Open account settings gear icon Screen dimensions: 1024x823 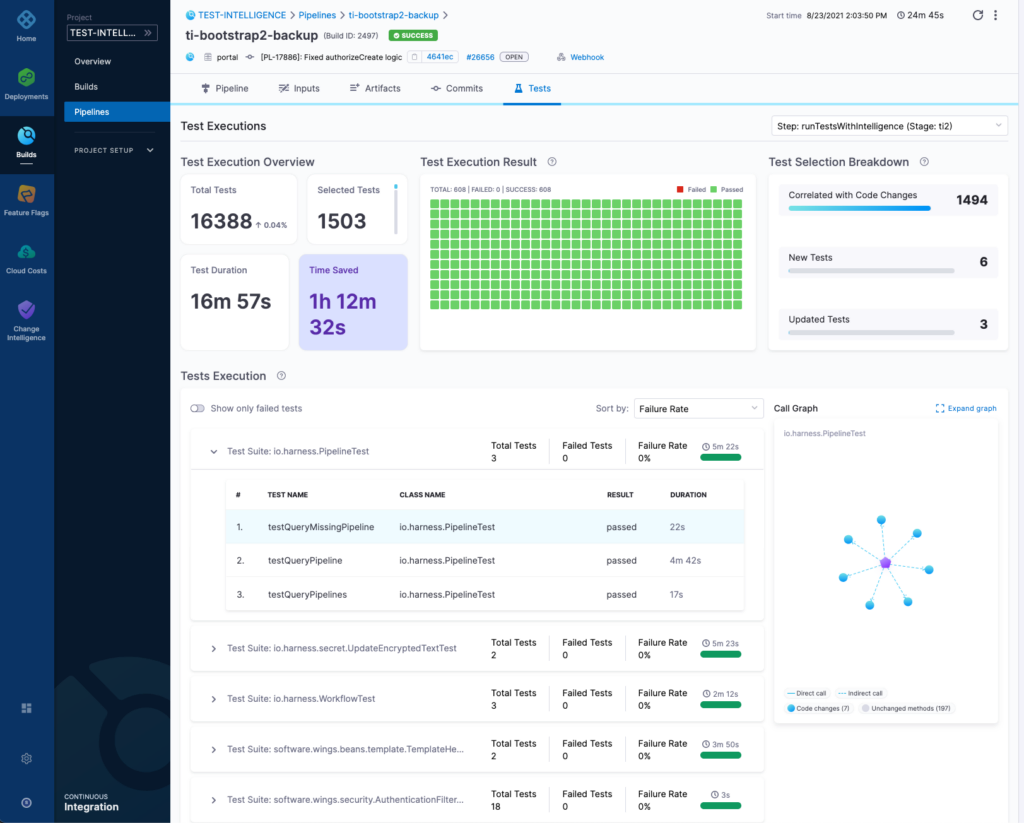point(26,758)
